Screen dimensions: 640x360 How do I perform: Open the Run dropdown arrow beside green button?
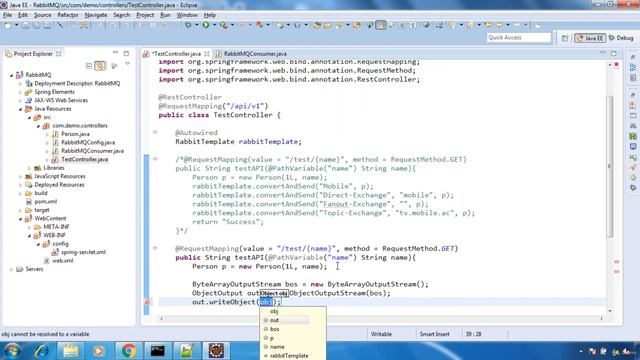(214, 25)
